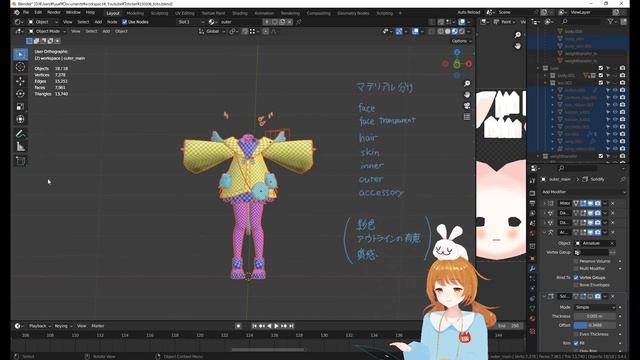Toggle camera view in the 3D viewport
Viewport: 640px width, 360px height.
467,106
